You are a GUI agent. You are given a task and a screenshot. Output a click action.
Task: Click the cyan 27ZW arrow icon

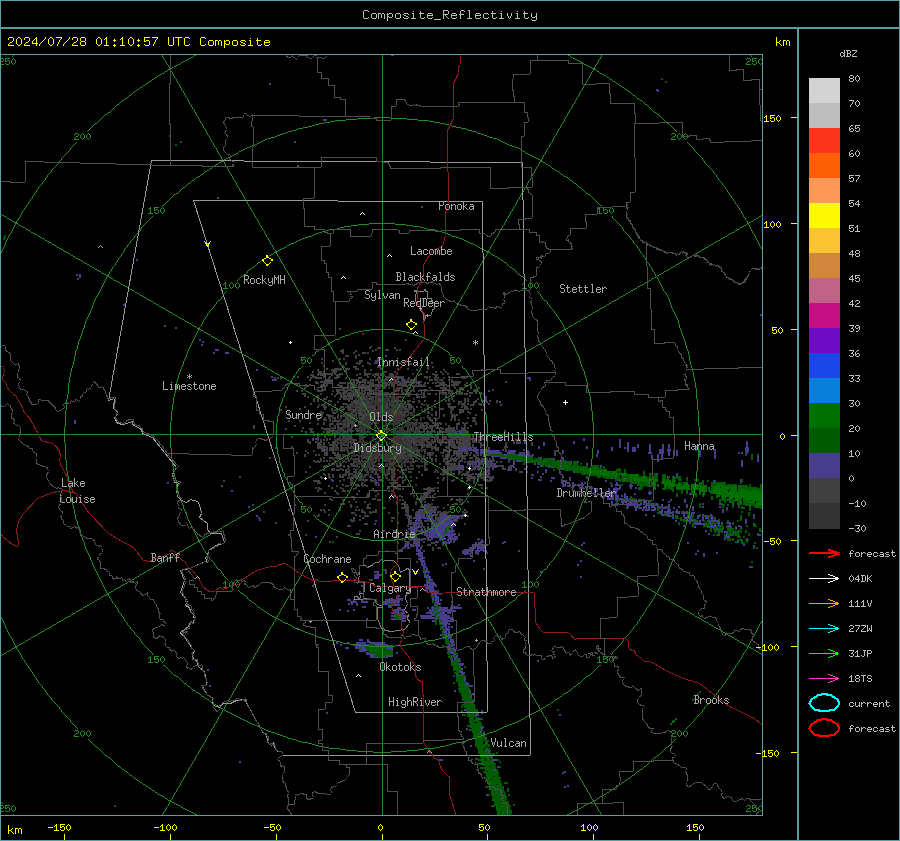coord(824,629)
